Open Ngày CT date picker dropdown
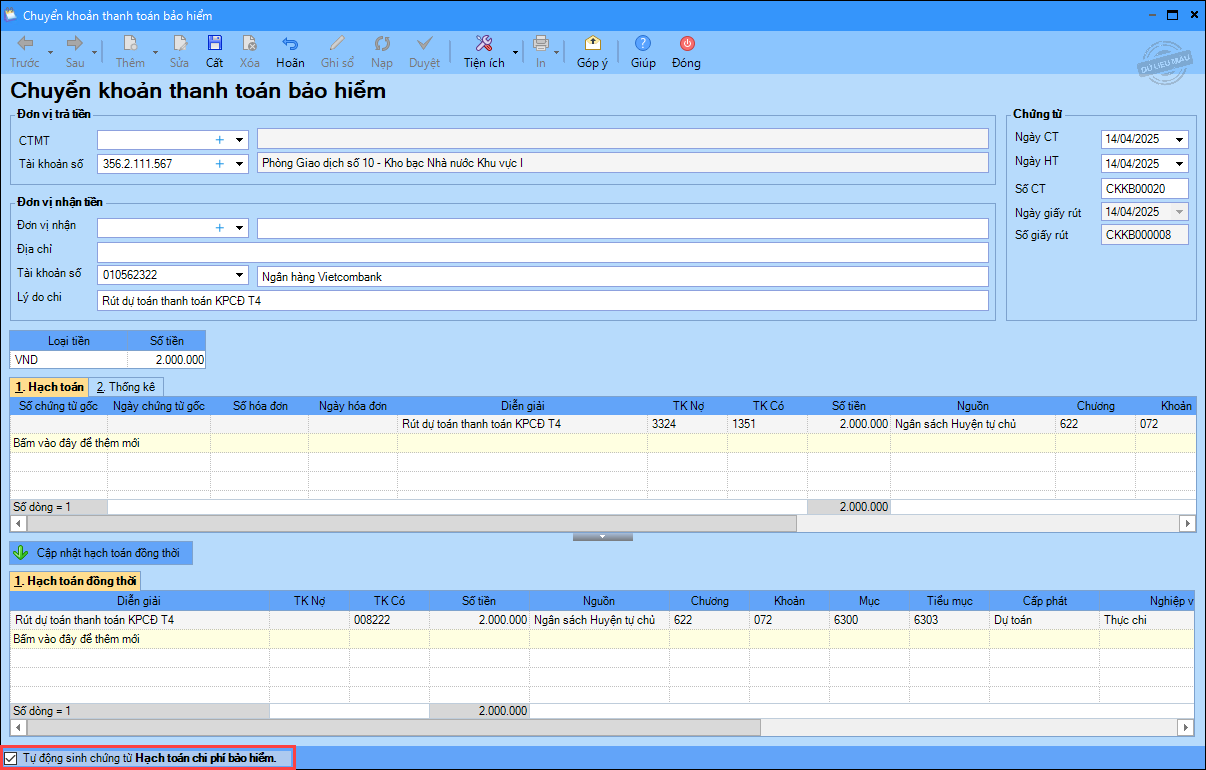The width and height of the screenshot is (1206, 770). [1181, 140]
